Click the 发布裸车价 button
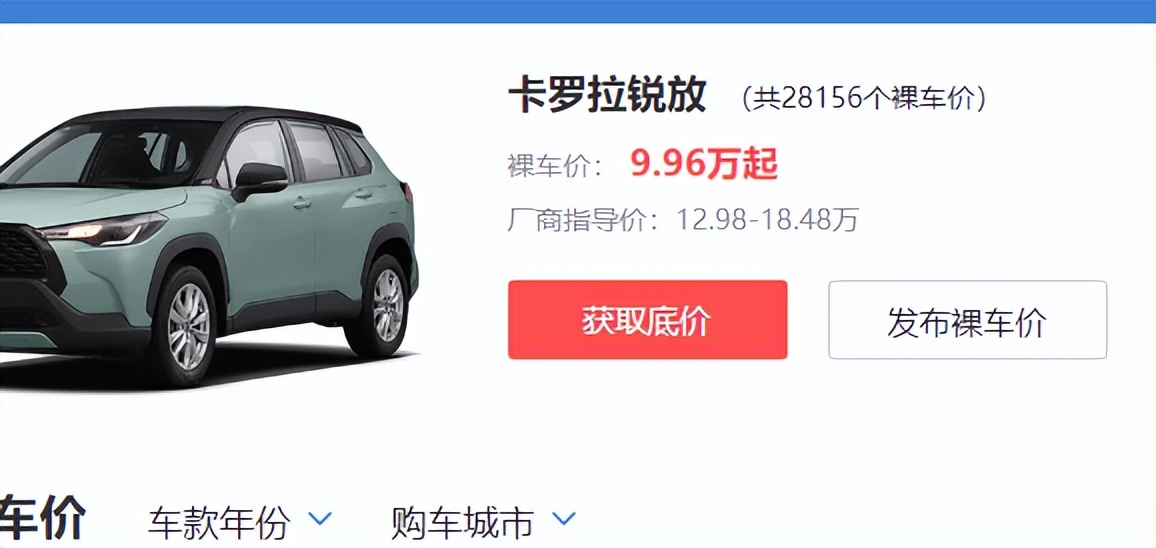The width and height of the screenshot is (1156, 548). [967, 320]
